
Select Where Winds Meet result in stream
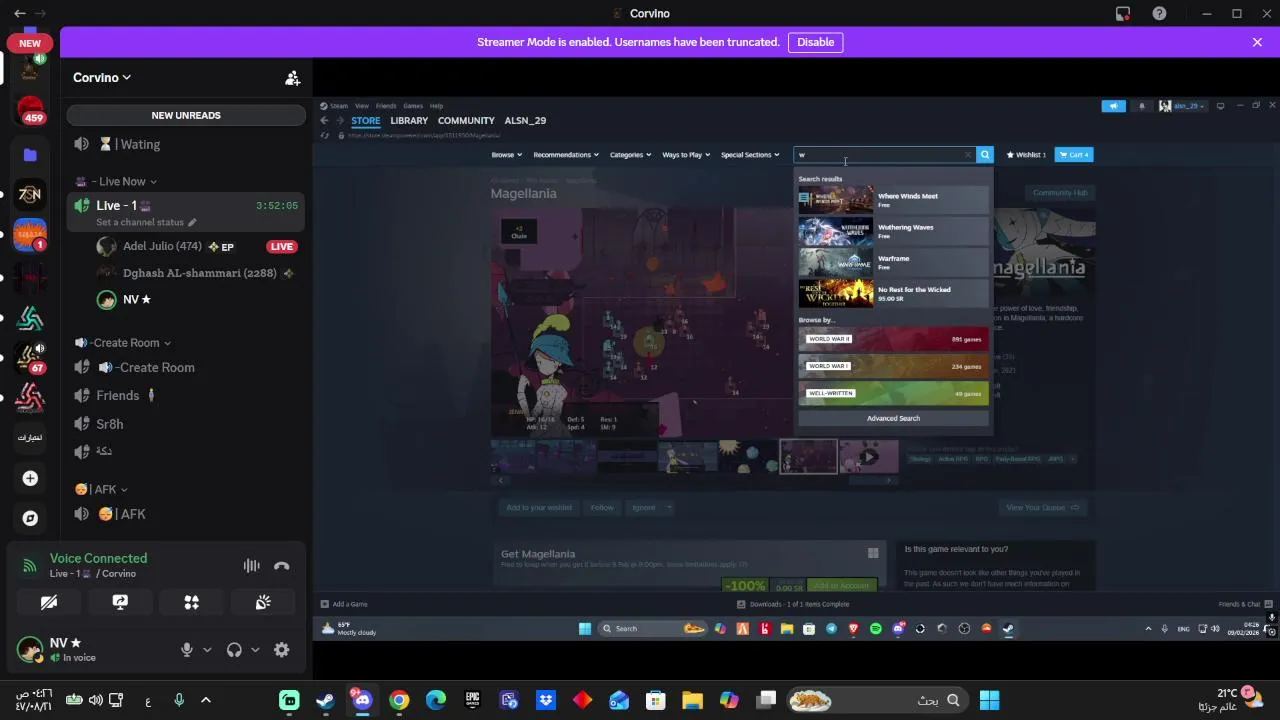click(x=893, y=200)
